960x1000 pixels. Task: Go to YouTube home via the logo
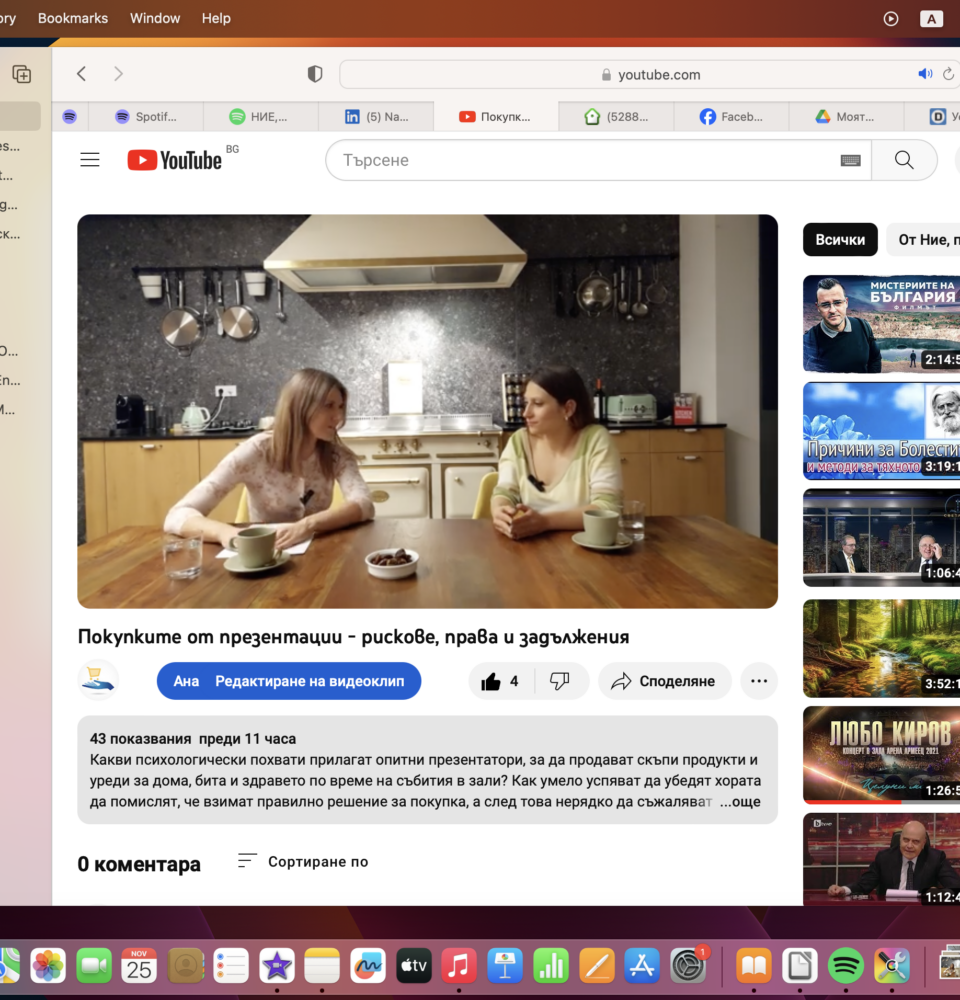pyautogui.click(x=175, y=159)
